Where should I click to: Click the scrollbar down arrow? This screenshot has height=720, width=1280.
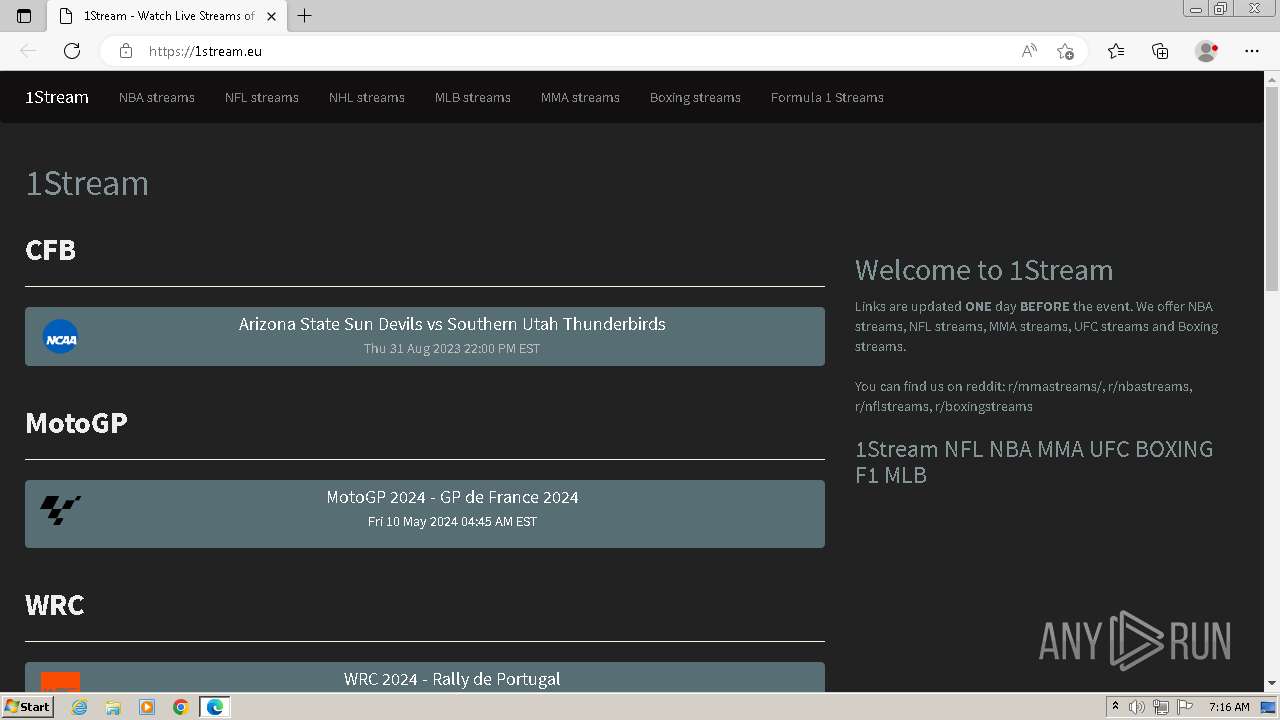point(1272,683)
